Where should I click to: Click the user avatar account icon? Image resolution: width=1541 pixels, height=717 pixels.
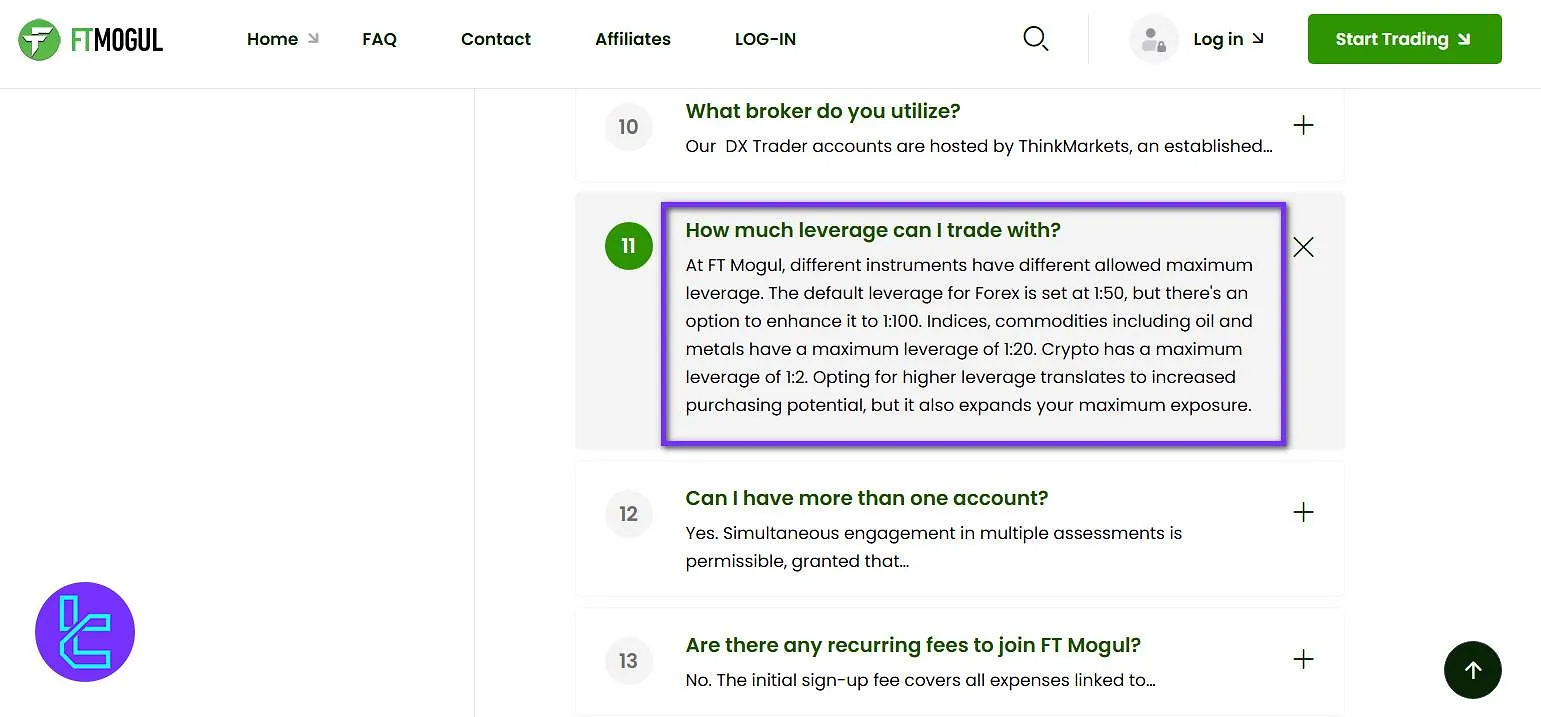pos(1153,38)
